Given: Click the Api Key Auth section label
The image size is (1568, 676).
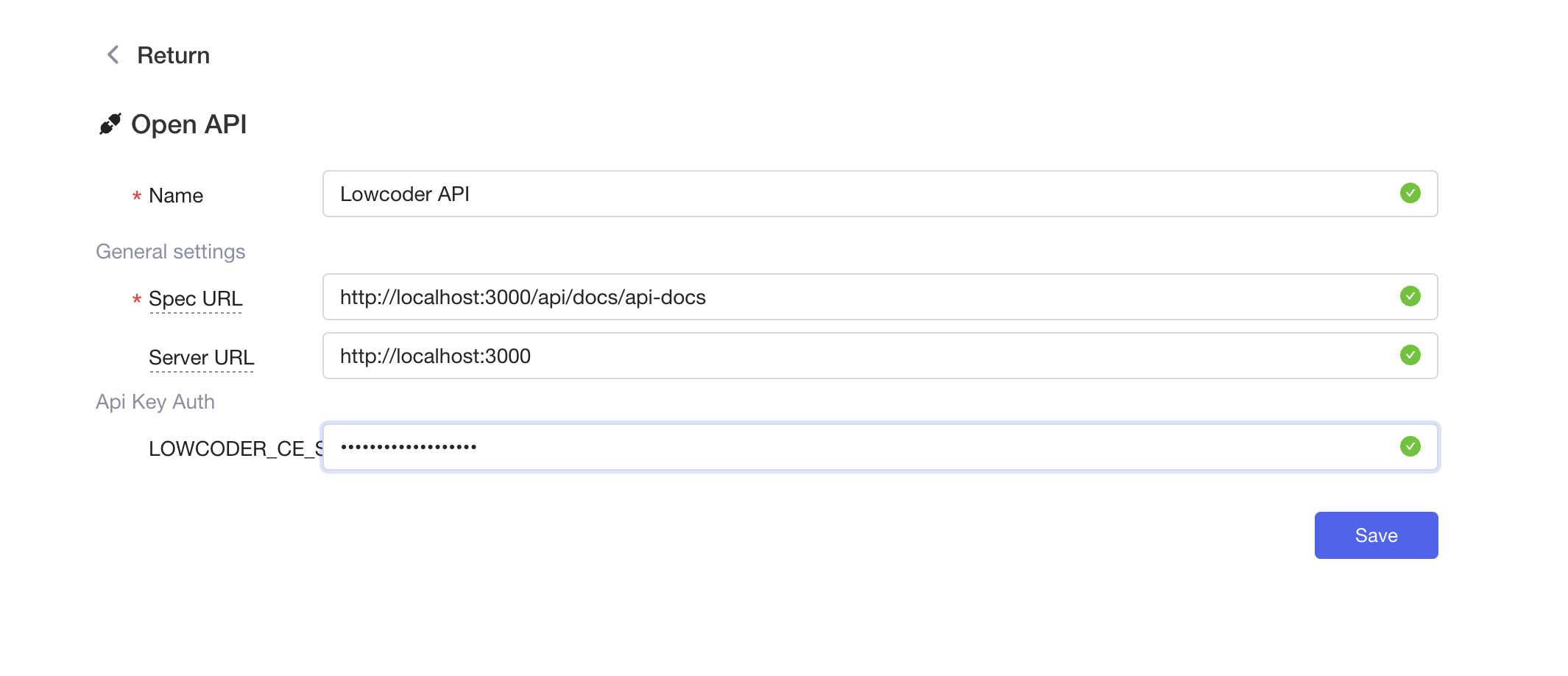Looking at the screenshot, I should coord(155,401).
